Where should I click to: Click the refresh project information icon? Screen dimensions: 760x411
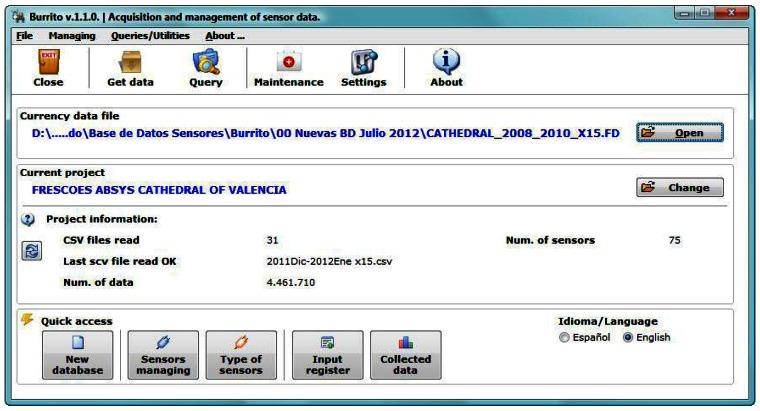pyautogui.click(x=31, y=252)
